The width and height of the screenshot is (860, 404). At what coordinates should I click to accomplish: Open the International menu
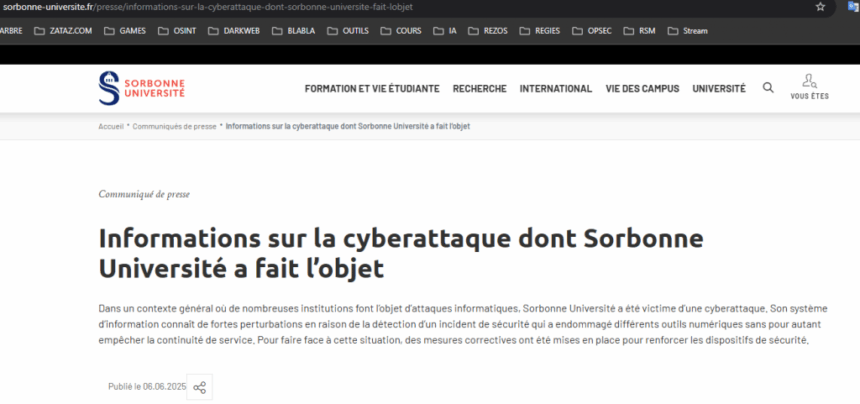click(x=556, y=89)
